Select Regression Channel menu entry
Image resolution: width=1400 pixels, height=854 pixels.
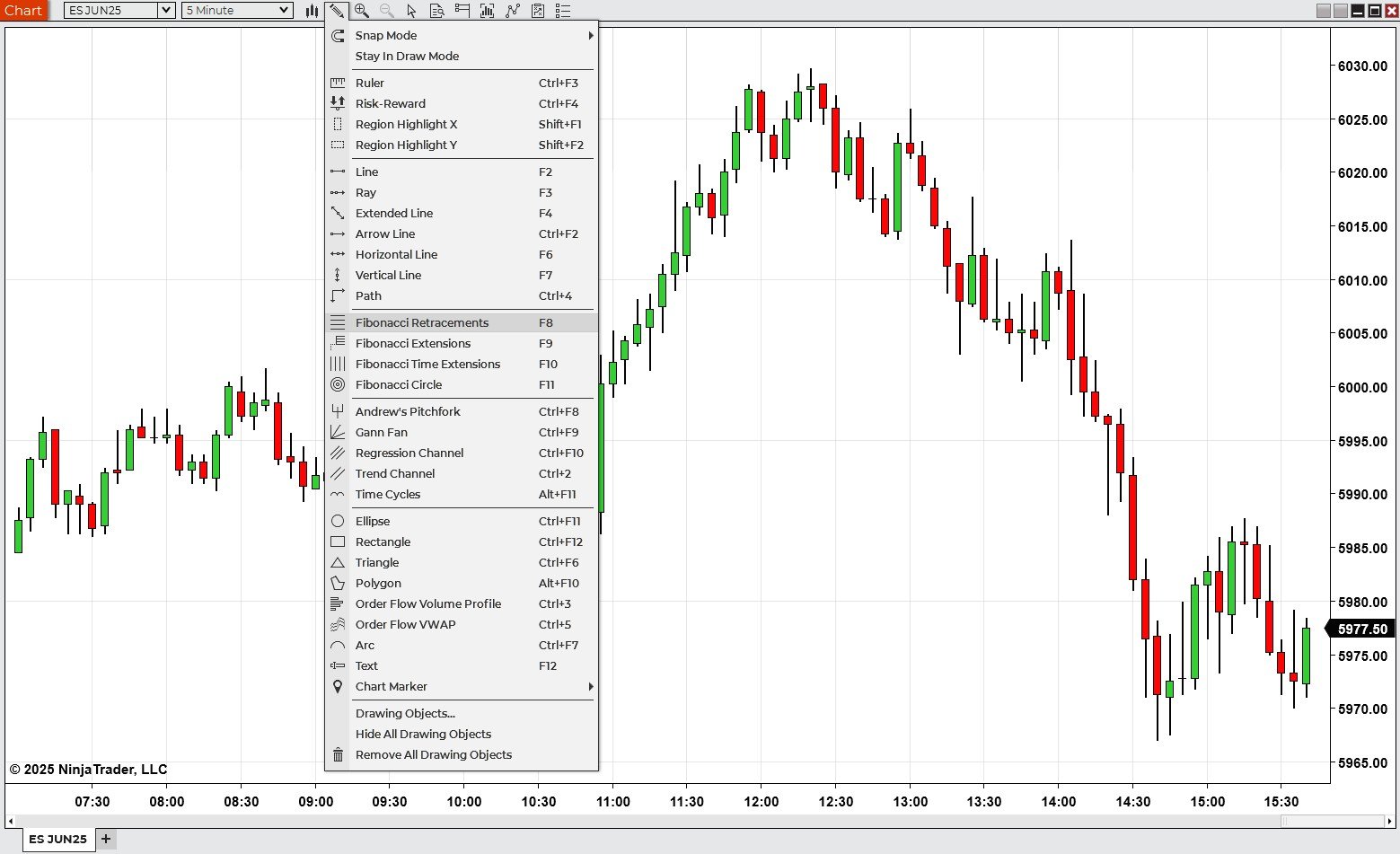point(462,453)
